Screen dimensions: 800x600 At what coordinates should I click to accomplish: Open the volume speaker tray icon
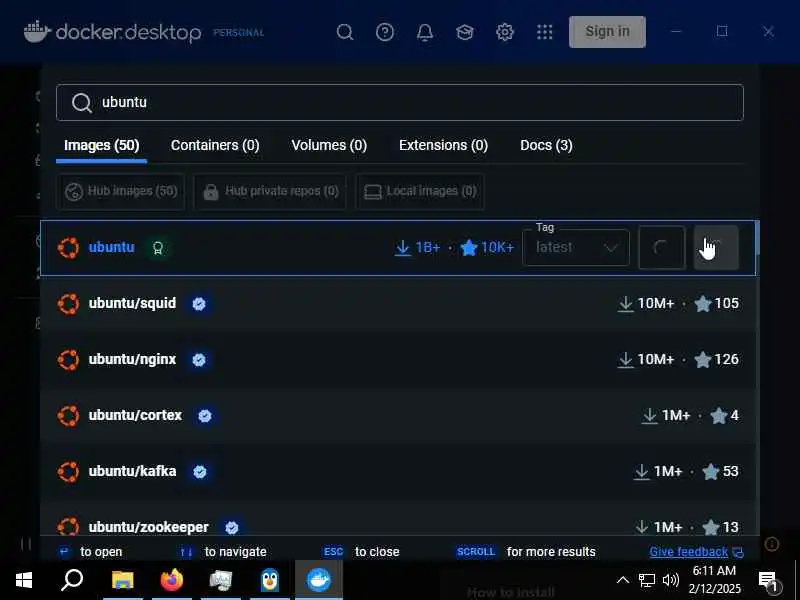(670, 580)
